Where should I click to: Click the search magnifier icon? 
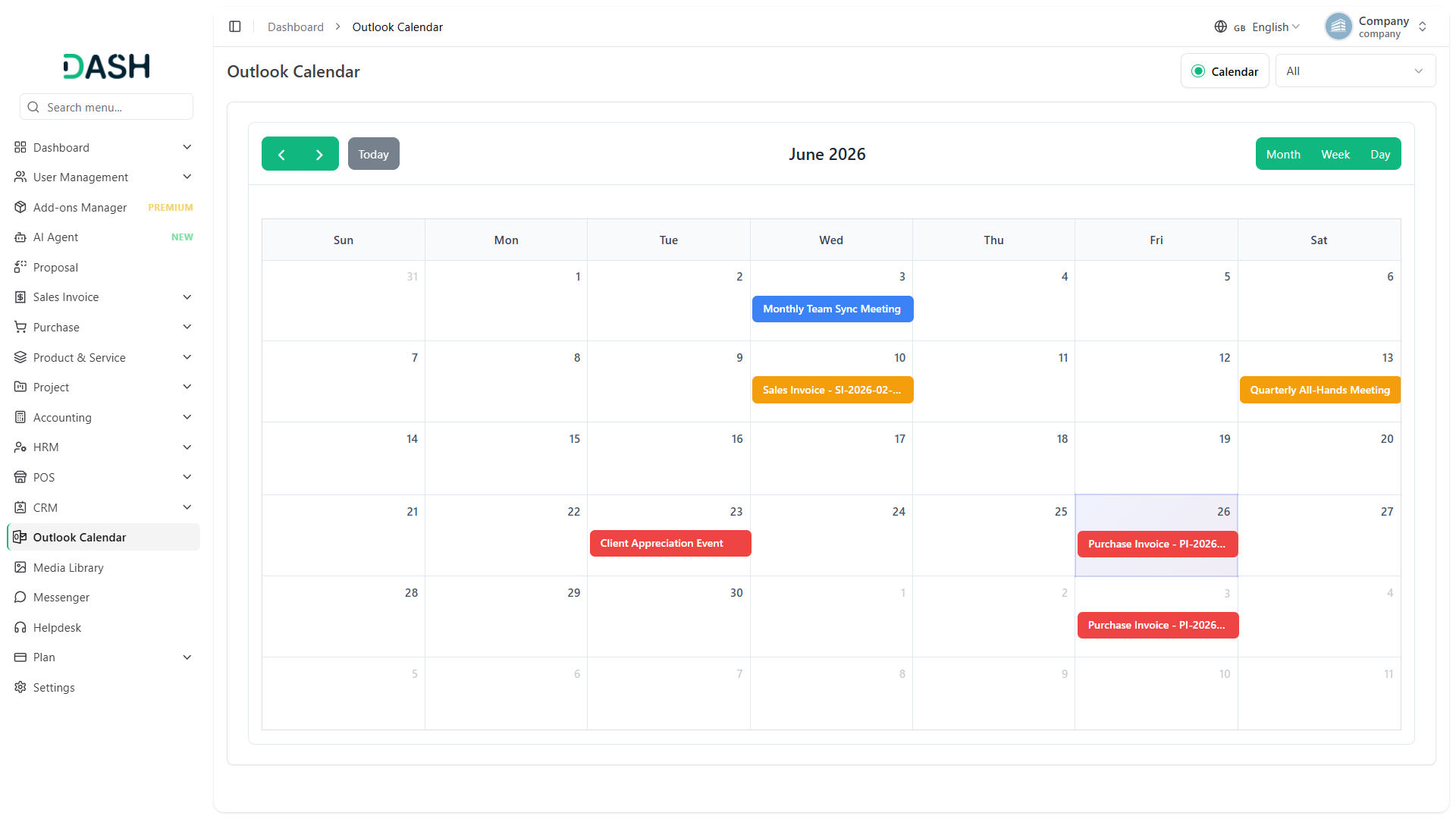(x=33, y=107)
